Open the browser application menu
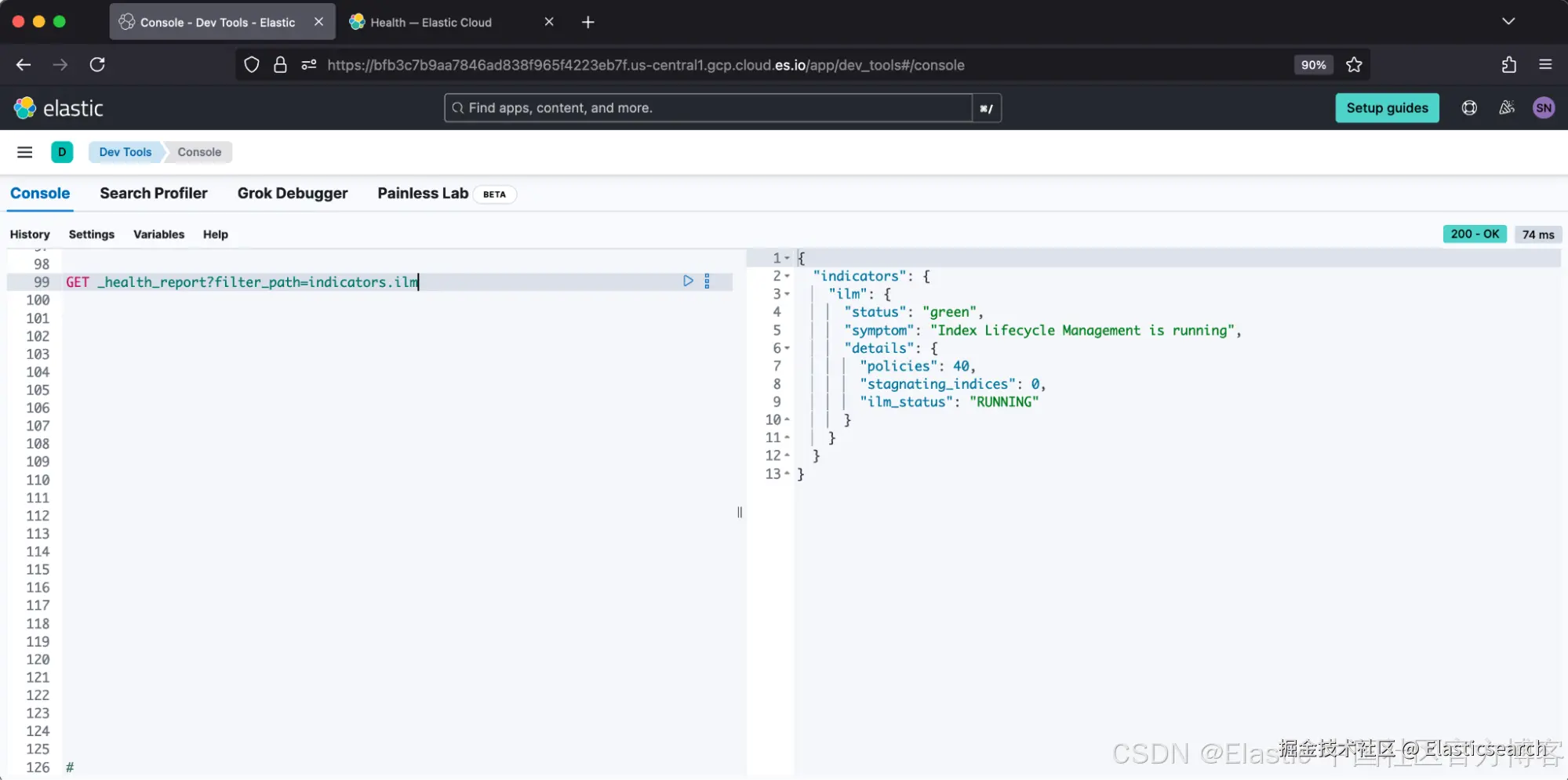This screenshot has height=780, width=1568. (1546, 65)
